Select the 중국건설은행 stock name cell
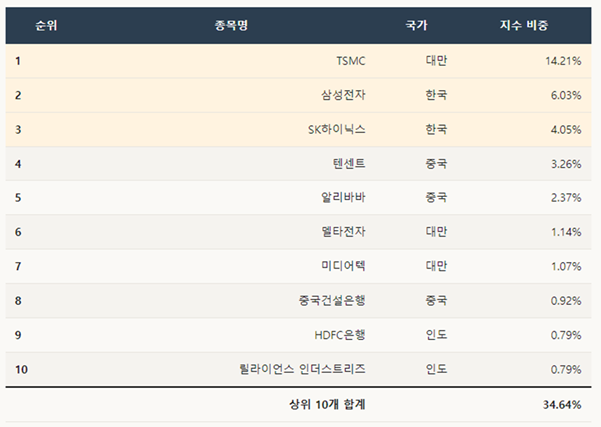 tap(332, 301)
